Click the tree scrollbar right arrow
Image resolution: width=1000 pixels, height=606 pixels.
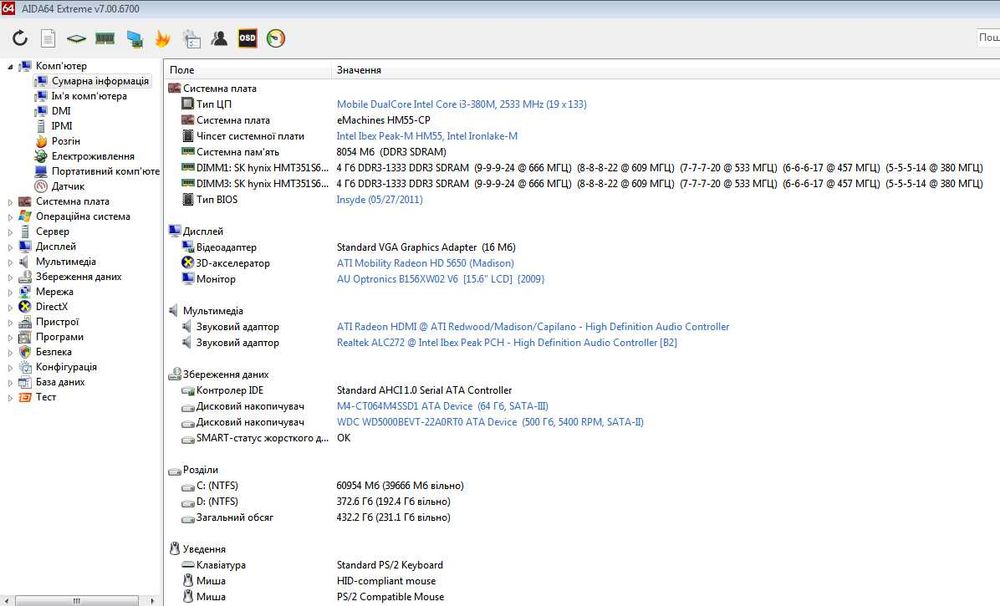coord(152,600)
